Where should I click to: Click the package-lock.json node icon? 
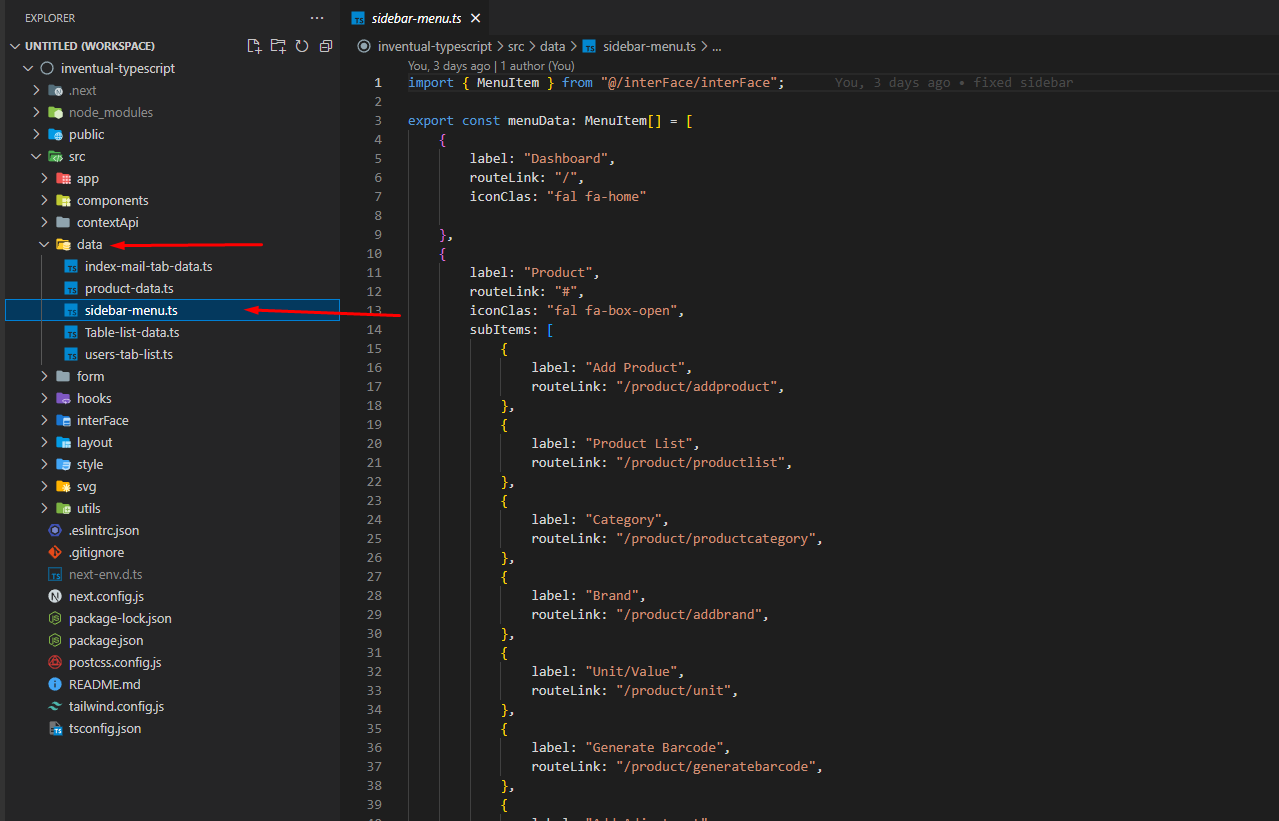[55, 618]
